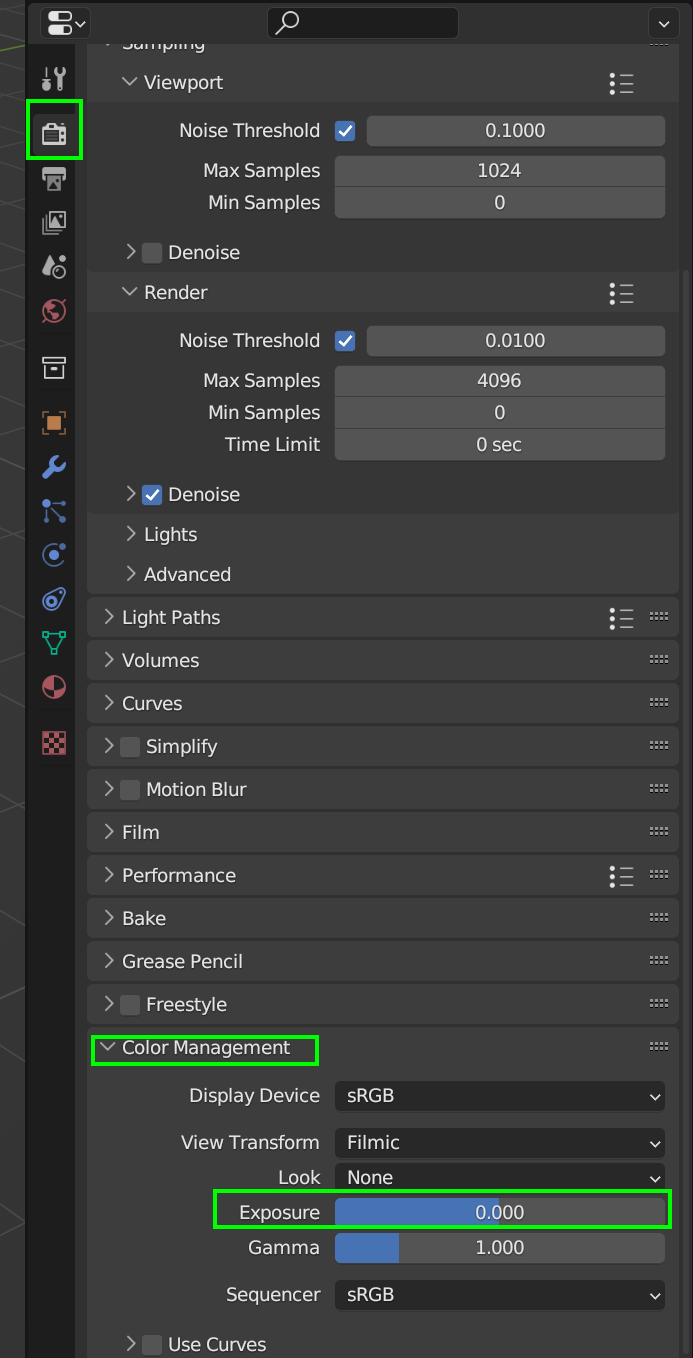Open the Display Device sRGB dropdown

click(499, 1096)
